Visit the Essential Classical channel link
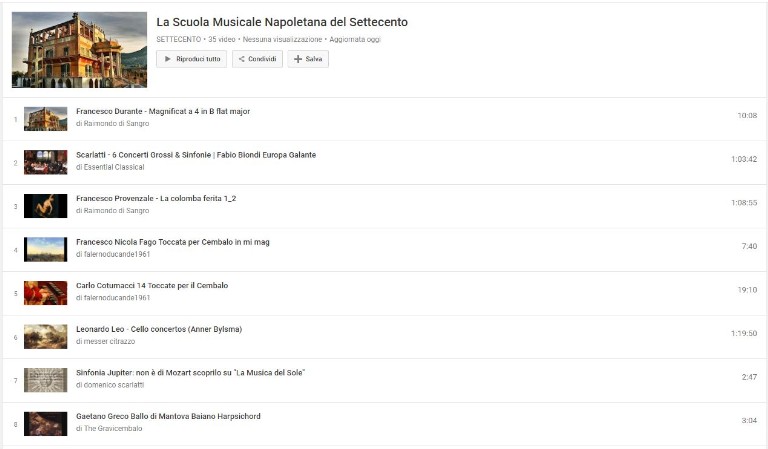The image size is (768, 449). [x=114, y=167]
